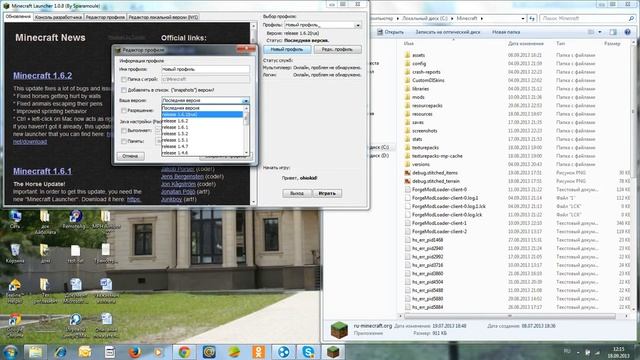Click the 'Новый профиль' button

(x=287, y=49)
